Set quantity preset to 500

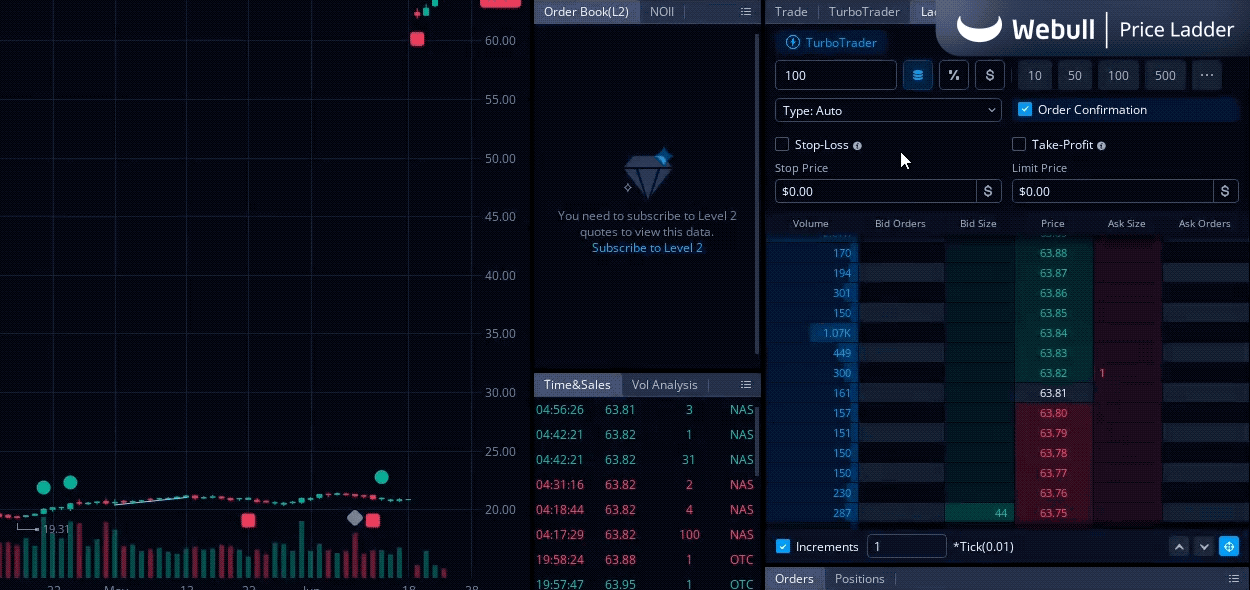(1165, 75)
